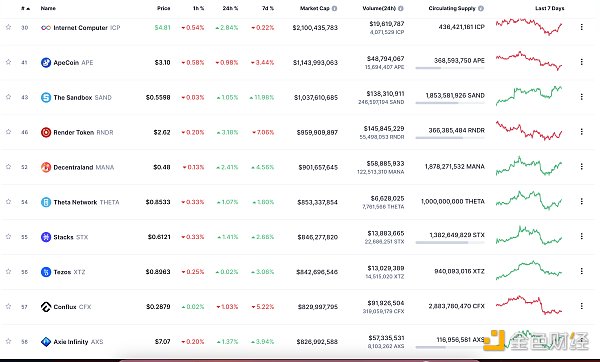The width and height of the screenshot is (600, 362).
Task: Click the Internet Computer logo icon
Action: click(x=46, y=28)
